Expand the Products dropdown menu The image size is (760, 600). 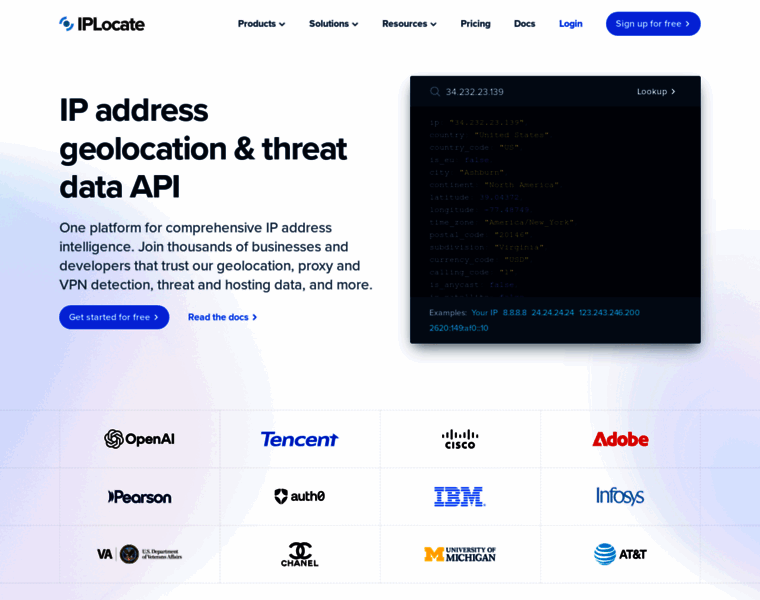pos(261,24)
